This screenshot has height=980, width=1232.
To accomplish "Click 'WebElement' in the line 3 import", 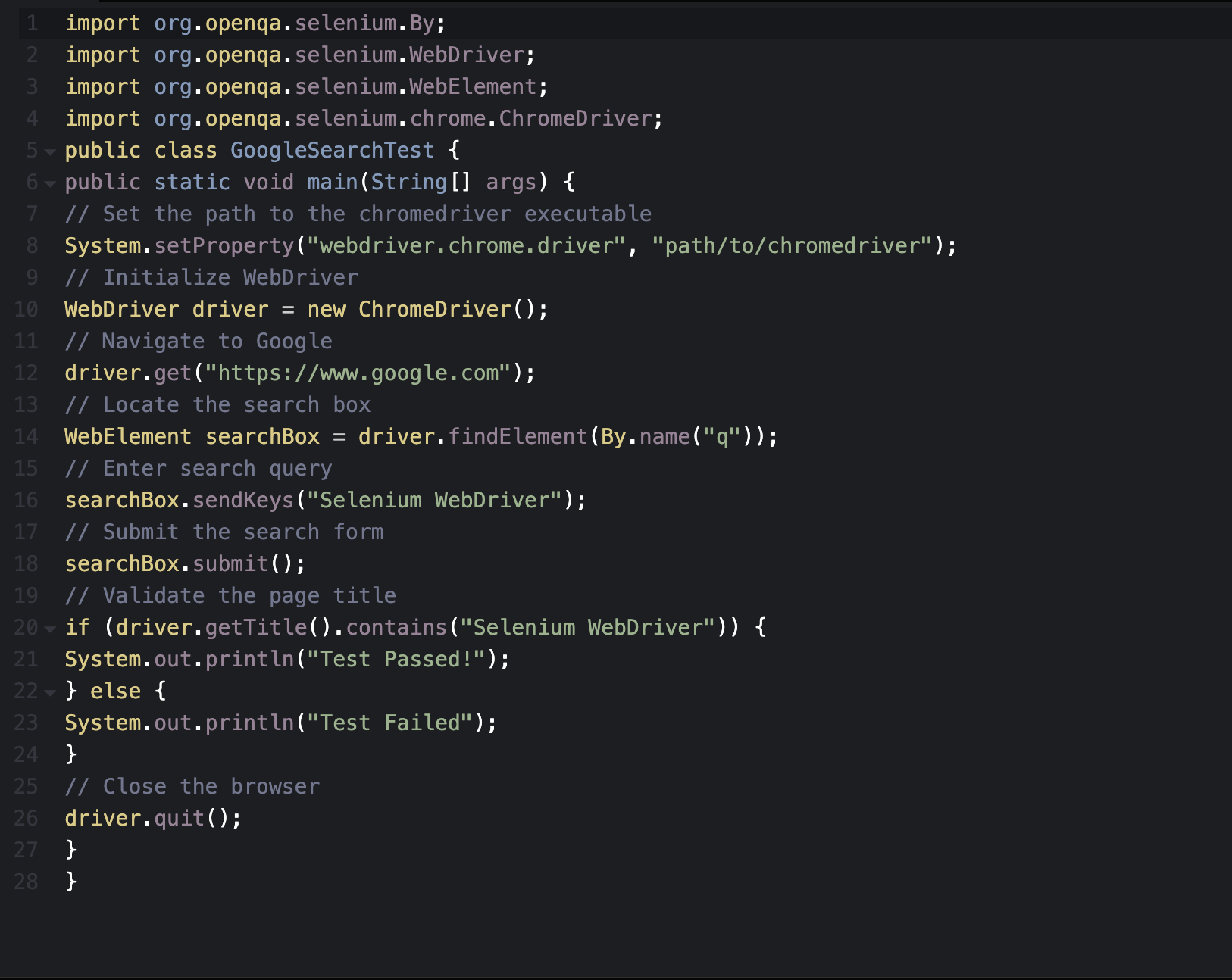I will click(x=473, y=87).
